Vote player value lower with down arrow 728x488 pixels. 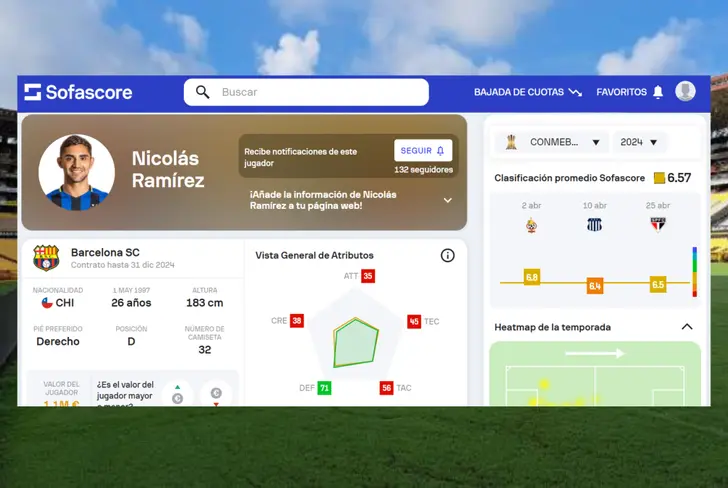pos(216,395)
